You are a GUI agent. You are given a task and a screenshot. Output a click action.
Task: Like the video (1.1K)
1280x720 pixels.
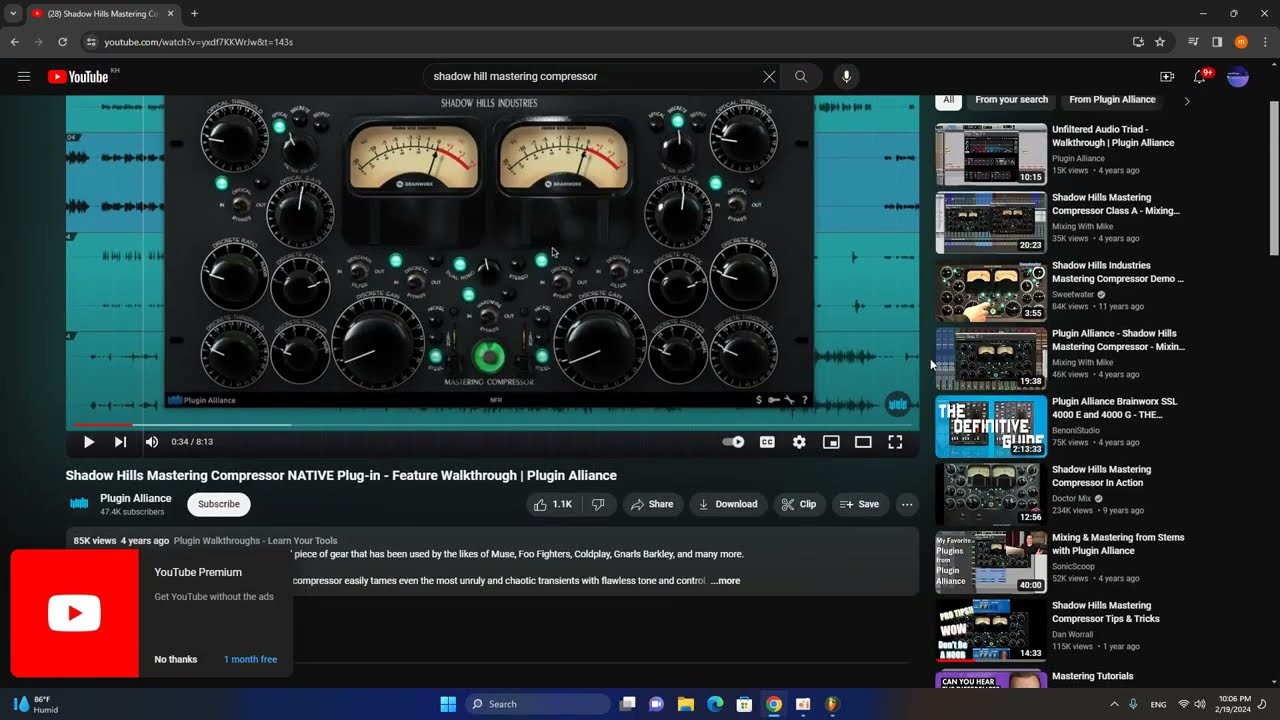[553, 505]
